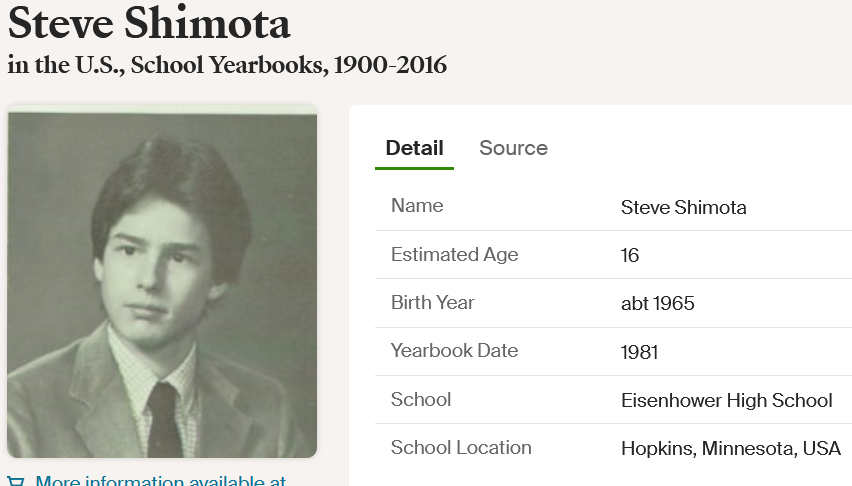Click the yearbook portrait photo thumbnail
This screenshot has width=852, height=486.
(x=162, y=281)
